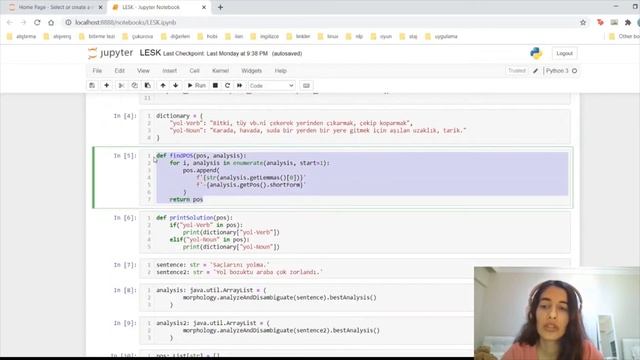The height and width of the screenshot is (360, 640).
Task: Open the File menu
Action: [x=97, y=71]
